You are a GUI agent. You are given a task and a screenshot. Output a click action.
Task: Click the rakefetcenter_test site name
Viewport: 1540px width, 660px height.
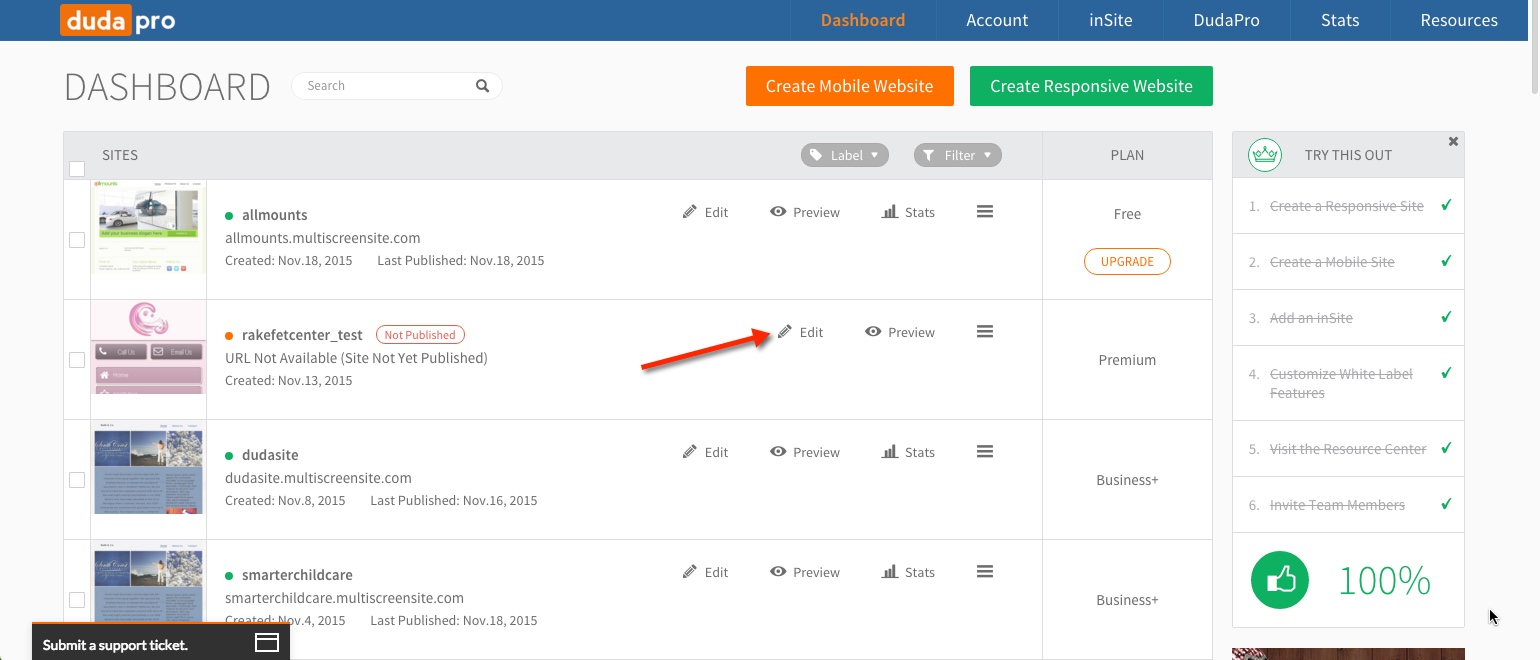pyautogui.click(x=302, y=335)
